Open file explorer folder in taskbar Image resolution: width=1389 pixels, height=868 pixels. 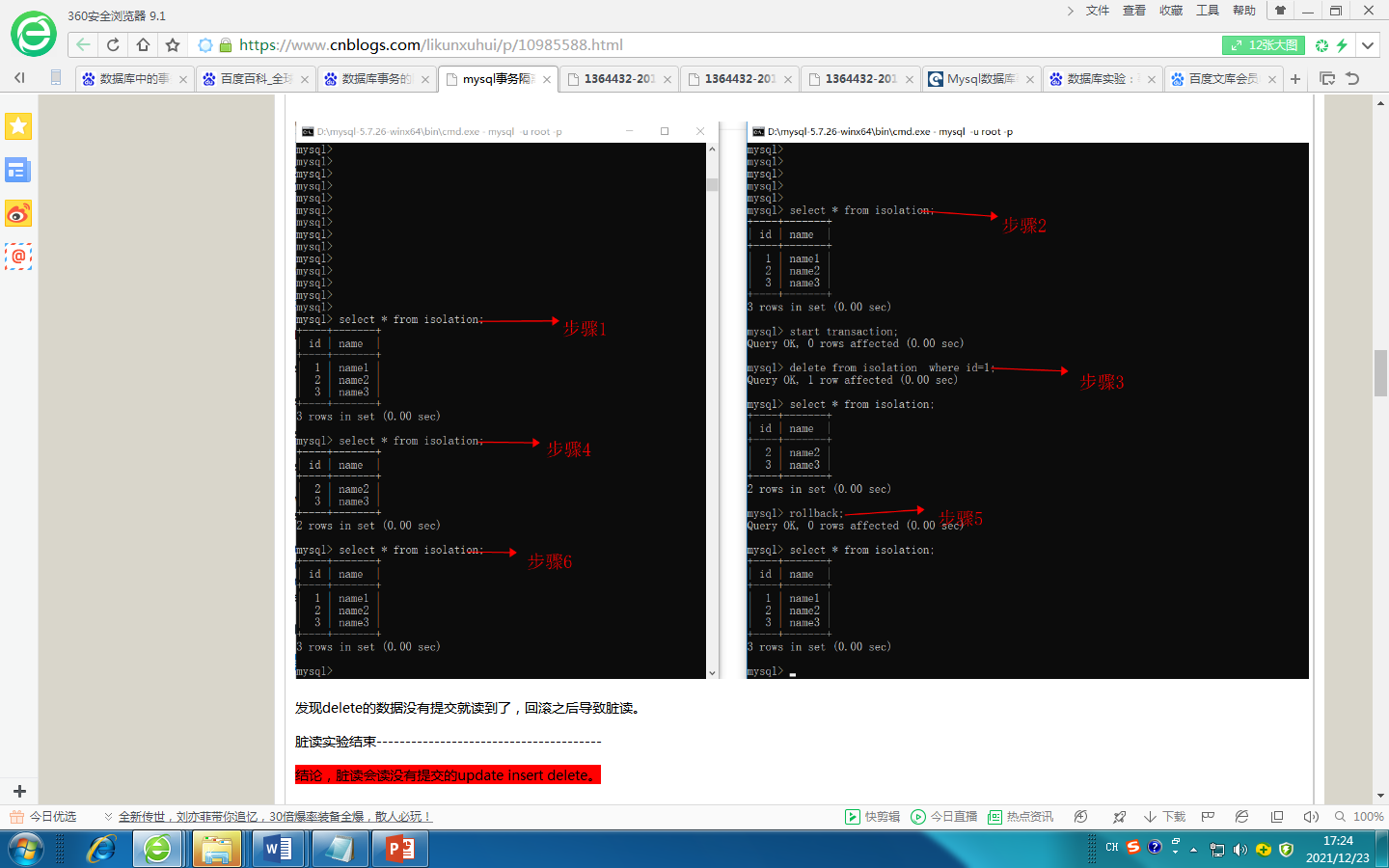pyautogui.click(x=217, y=850)
